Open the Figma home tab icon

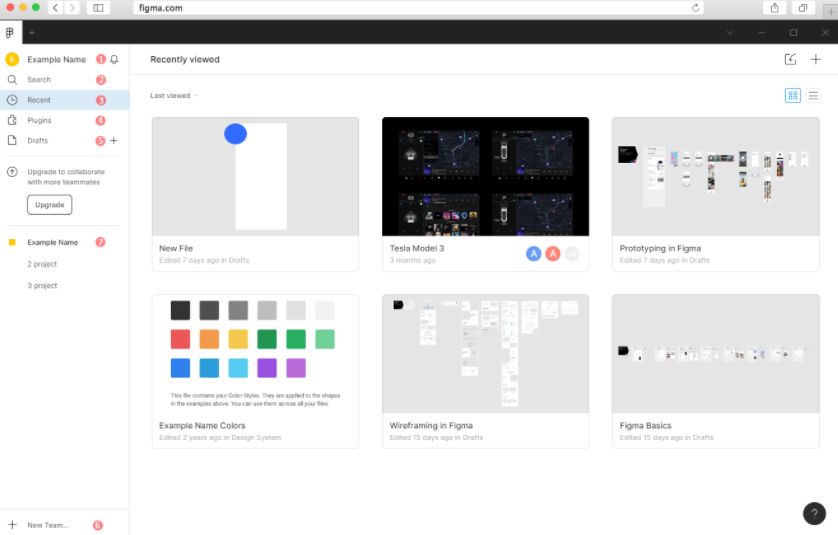click(x=10, y=33)
